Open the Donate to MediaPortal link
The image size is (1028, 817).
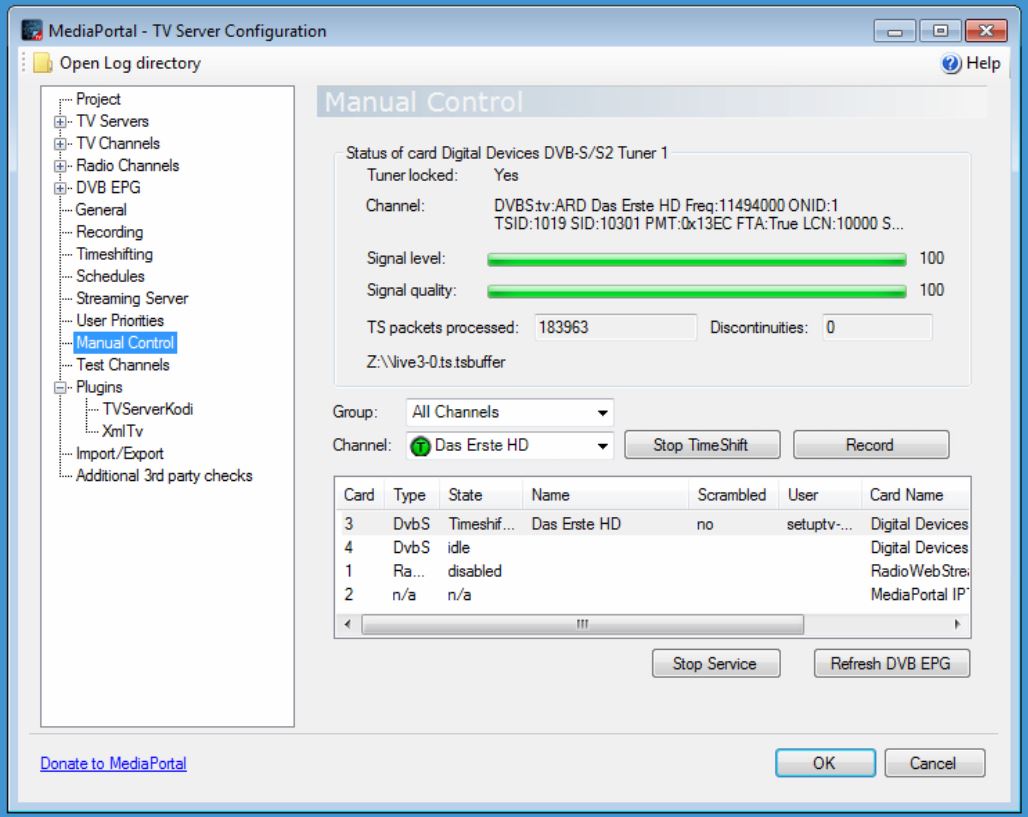113,764
